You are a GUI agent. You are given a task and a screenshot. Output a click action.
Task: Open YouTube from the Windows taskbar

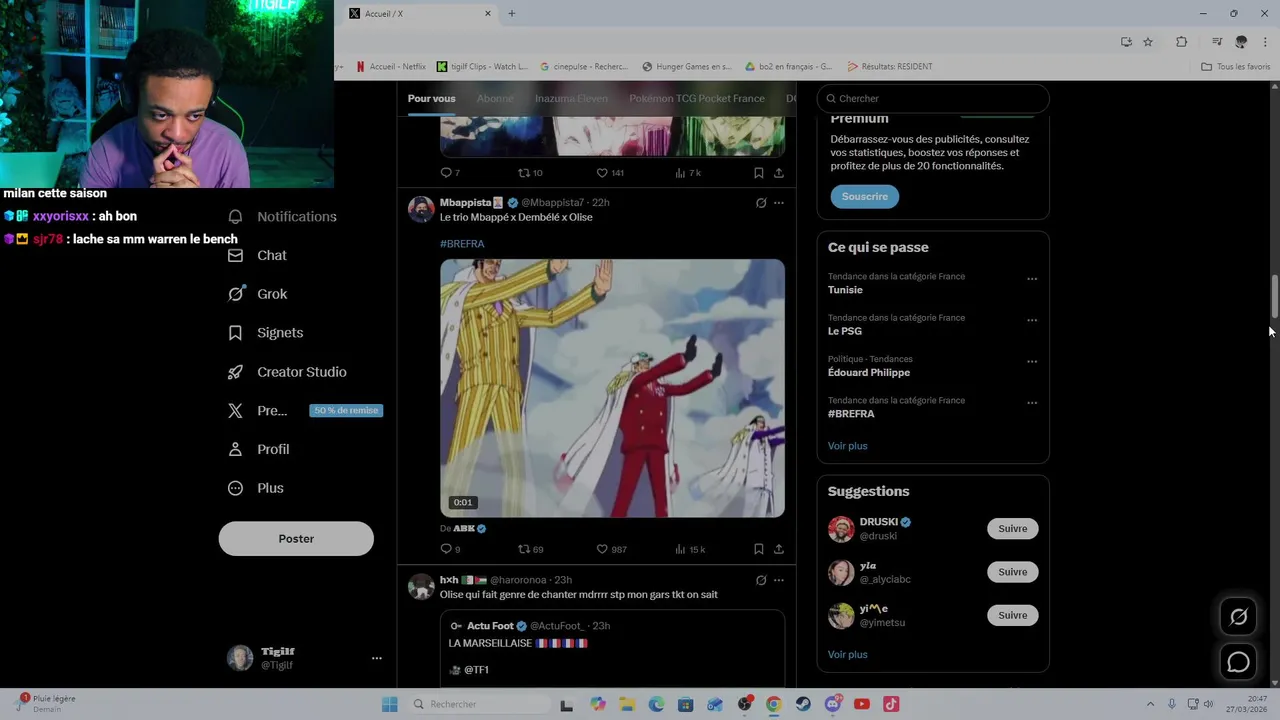(862, 704)
